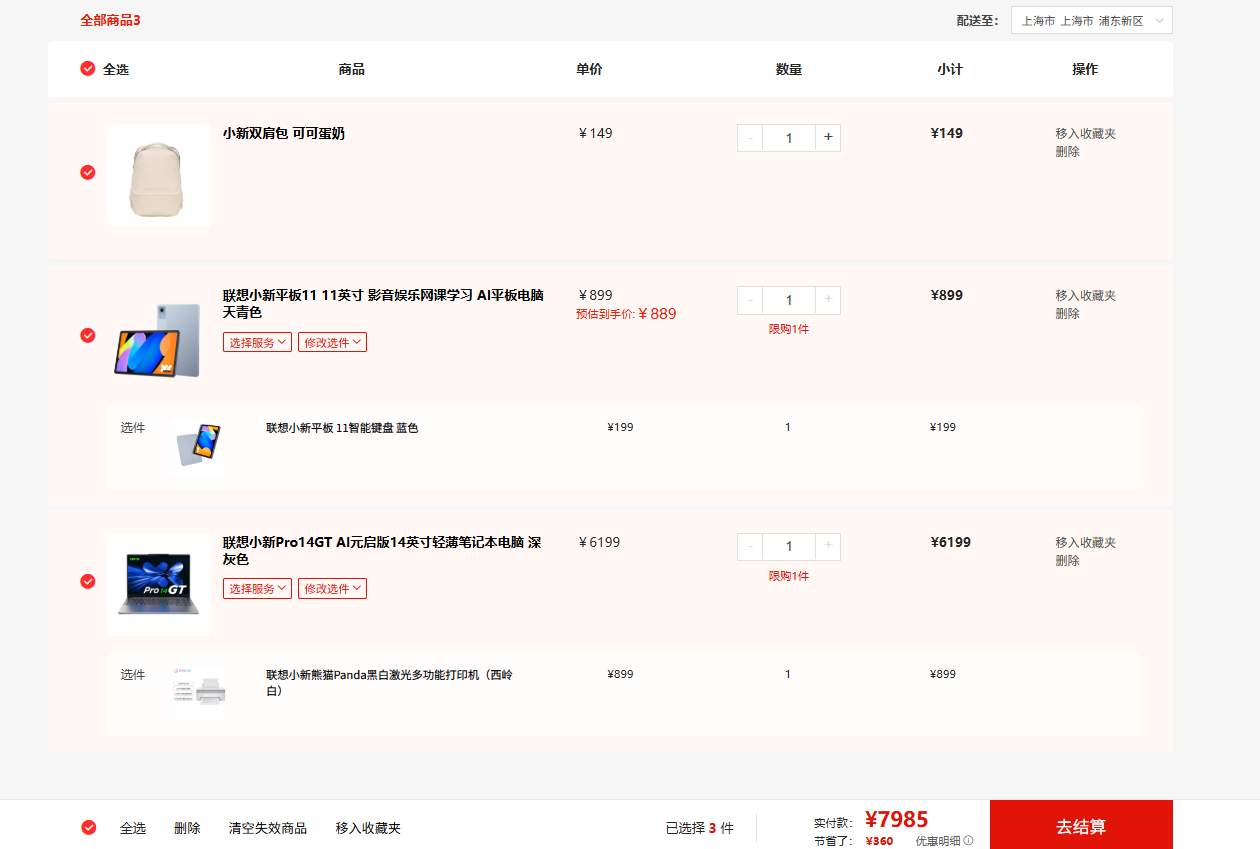Expand 选择服务 for the 小新平板11 tablet
1260x849 pixels.
click(257, 343)
